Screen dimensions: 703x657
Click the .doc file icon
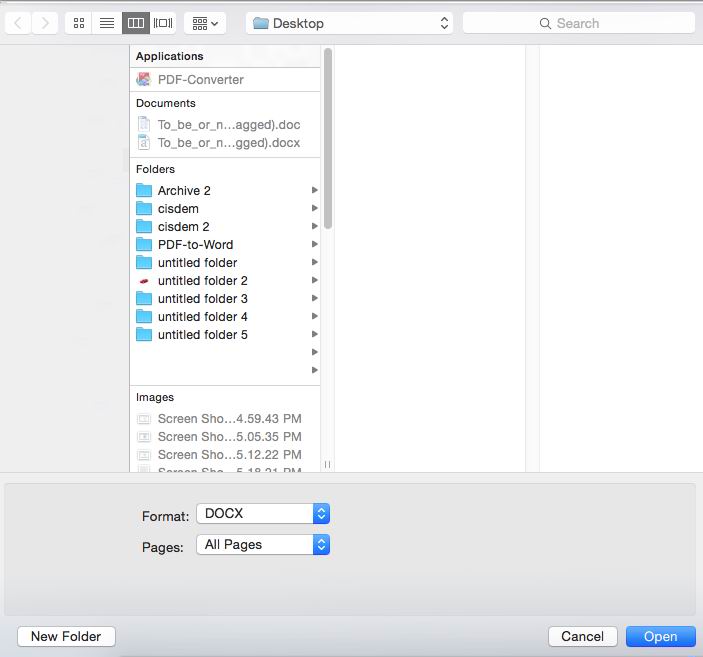143,124
